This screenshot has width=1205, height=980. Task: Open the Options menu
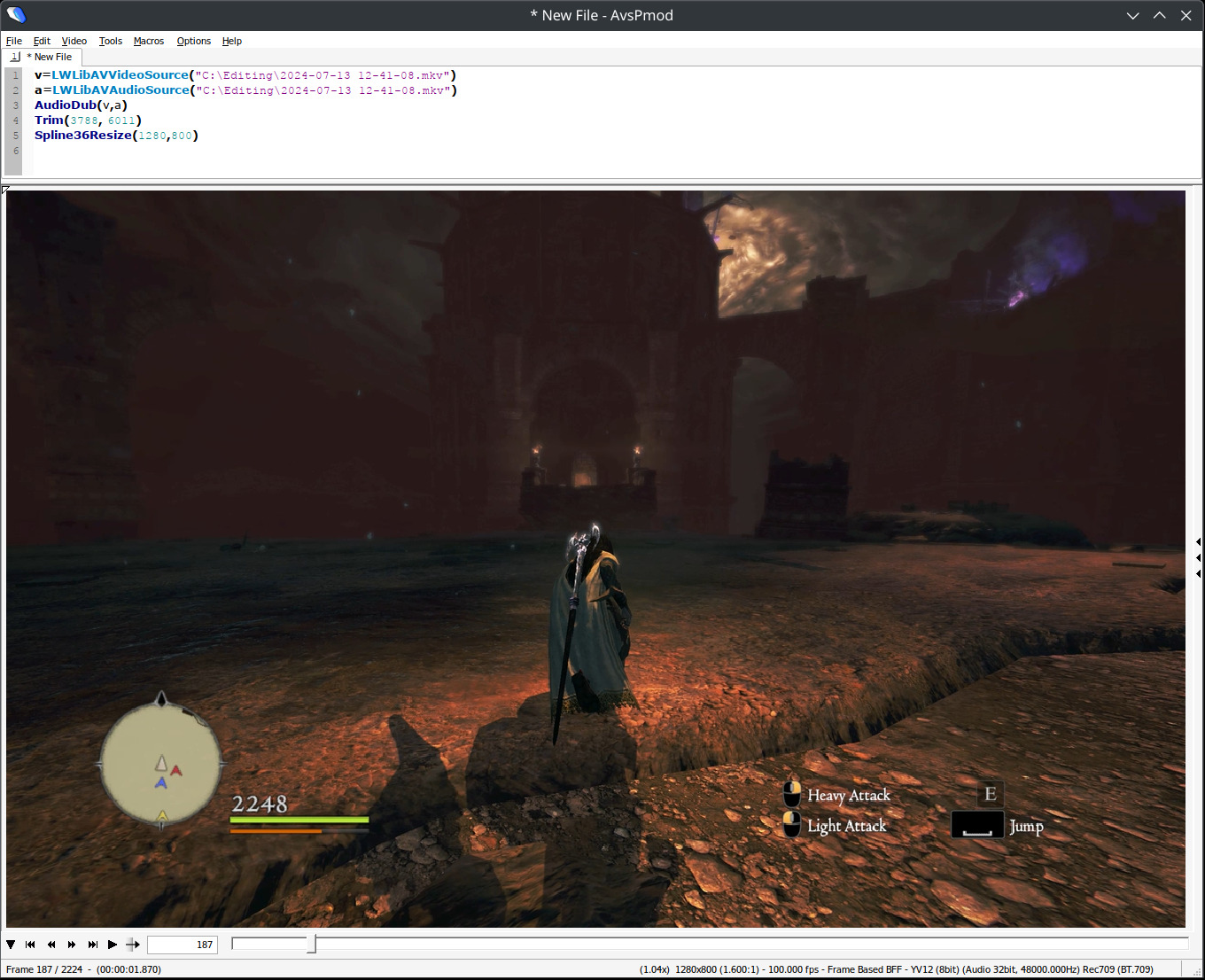(x=194, y=41)
